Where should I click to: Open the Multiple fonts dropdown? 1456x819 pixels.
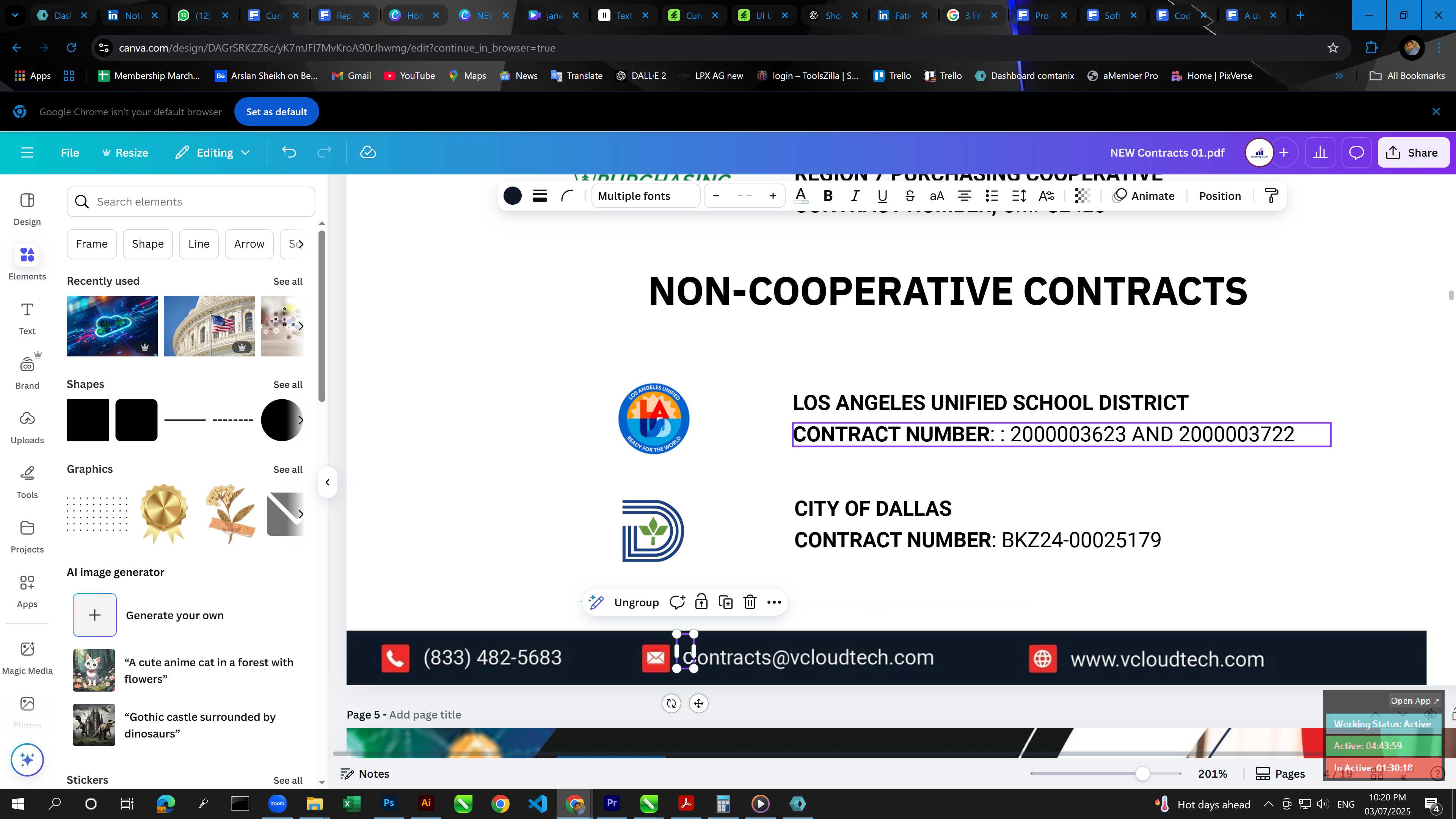coord(645,196)
